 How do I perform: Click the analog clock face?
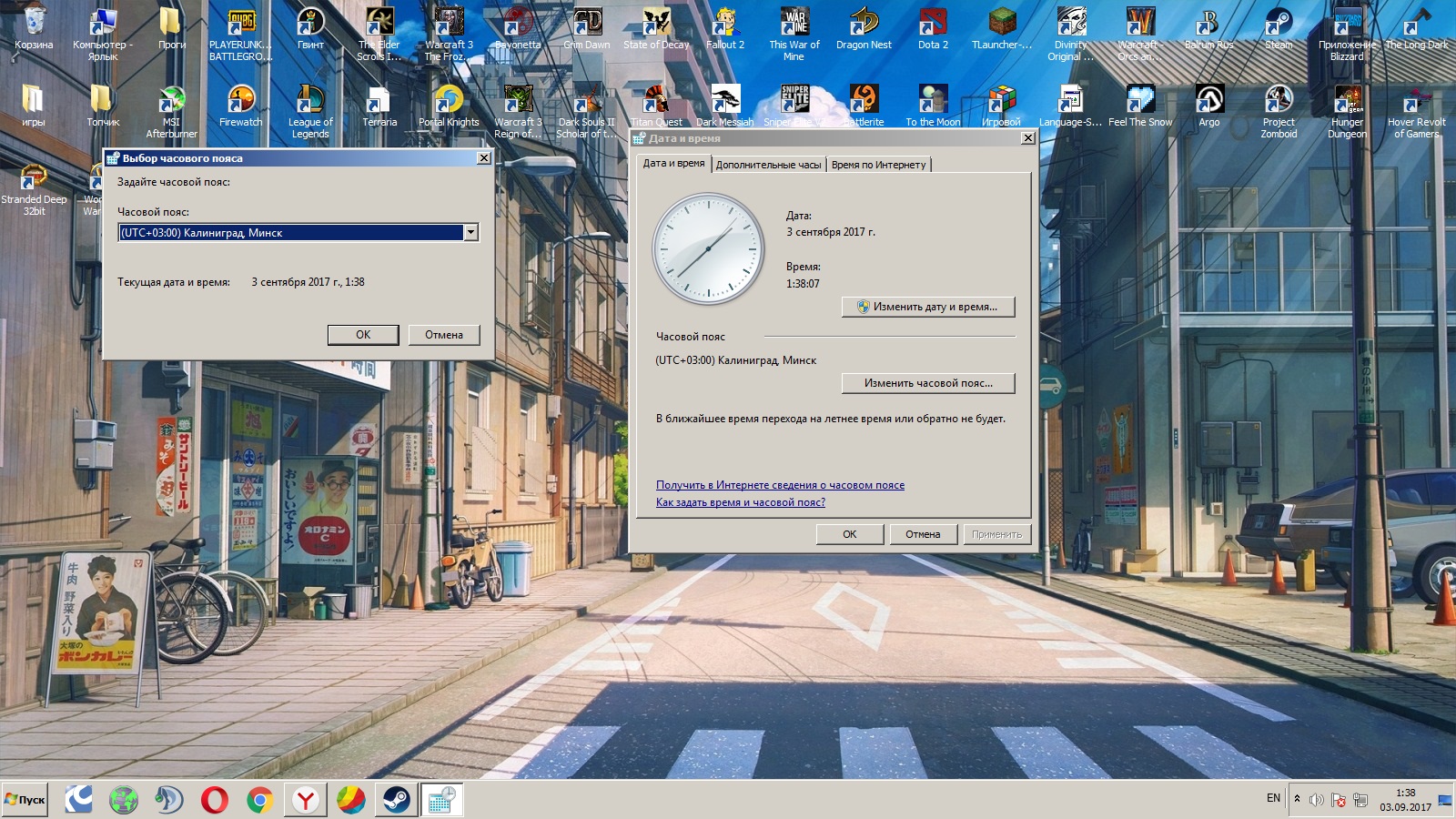(708, 248)
